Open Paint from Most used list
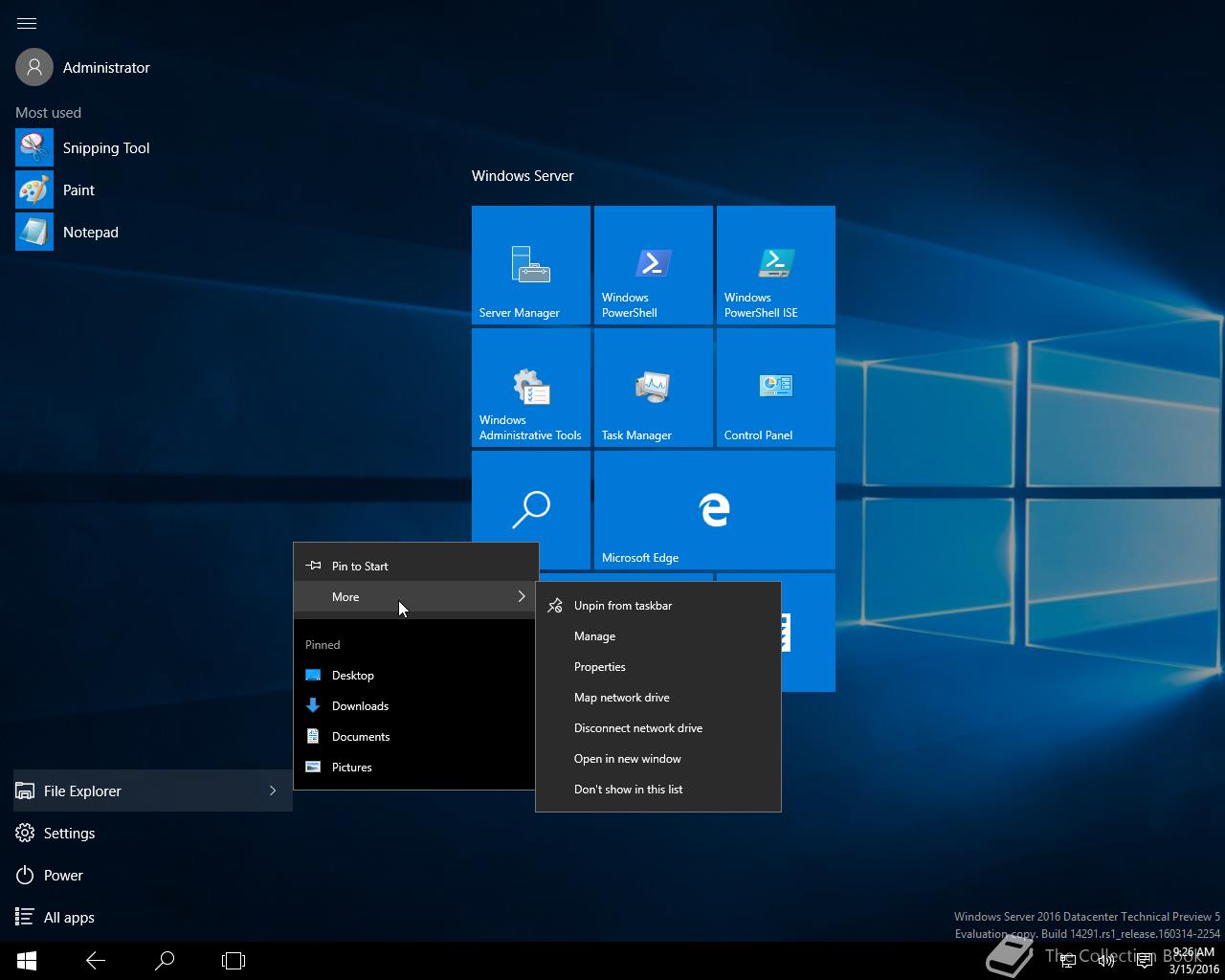This screenshot has height=980, width=1225. tap(55, 189)
